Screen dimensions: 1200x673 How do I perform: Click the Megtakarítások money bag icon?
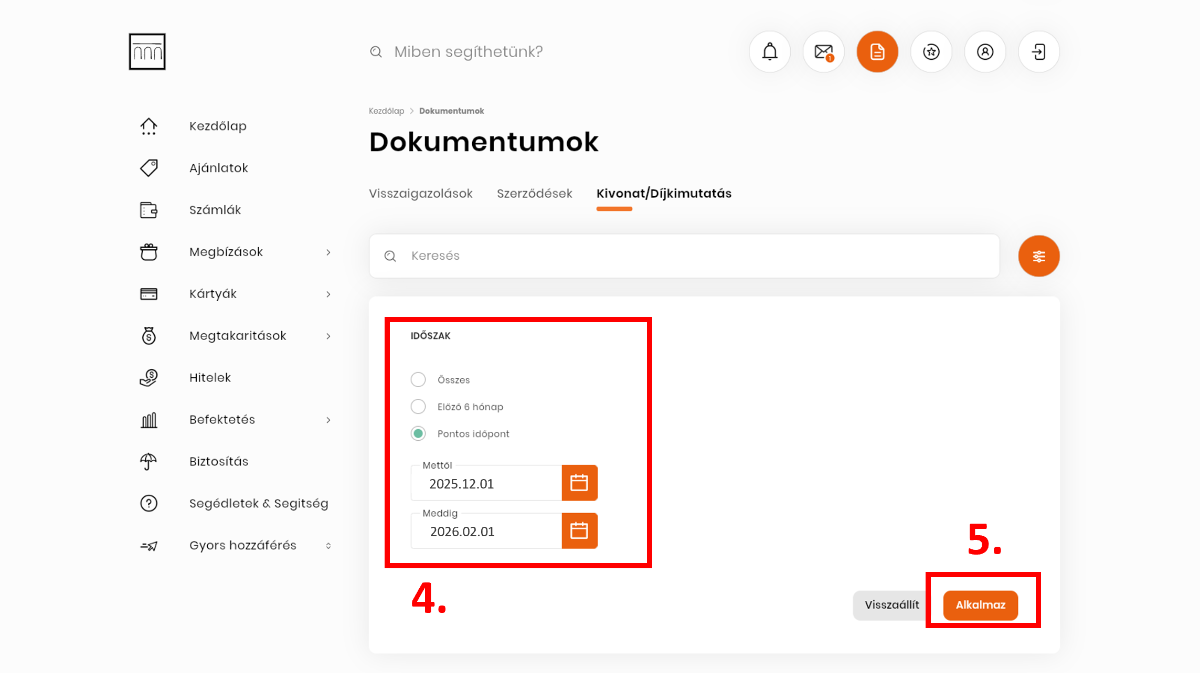(149, 336)
